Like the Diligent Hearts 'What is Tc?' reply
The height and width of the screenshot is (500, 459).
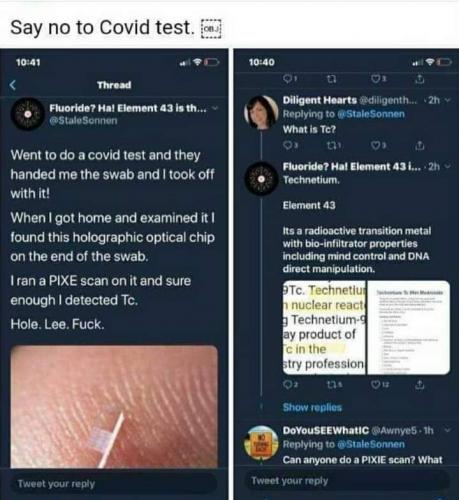pyautogui.click(x=377, y=145)
